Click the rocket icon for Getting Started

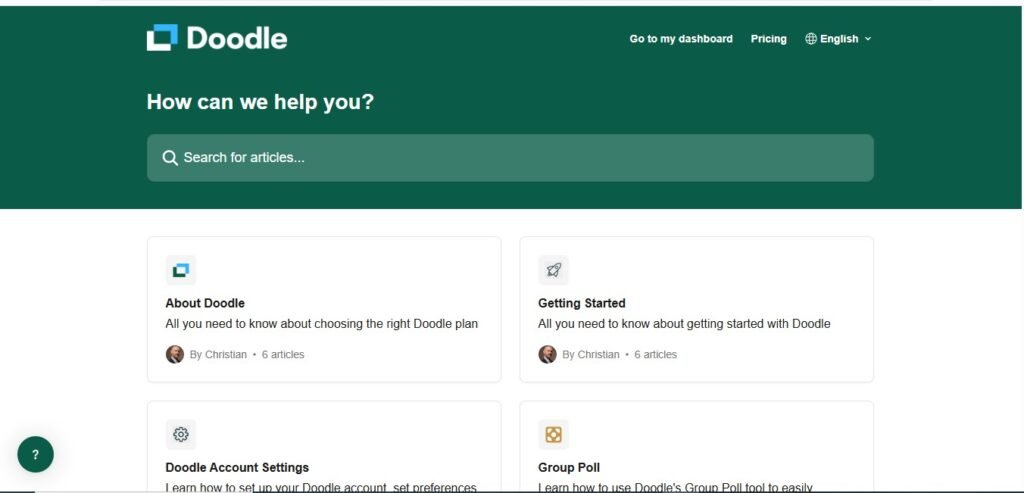click(x=553, y=270)
